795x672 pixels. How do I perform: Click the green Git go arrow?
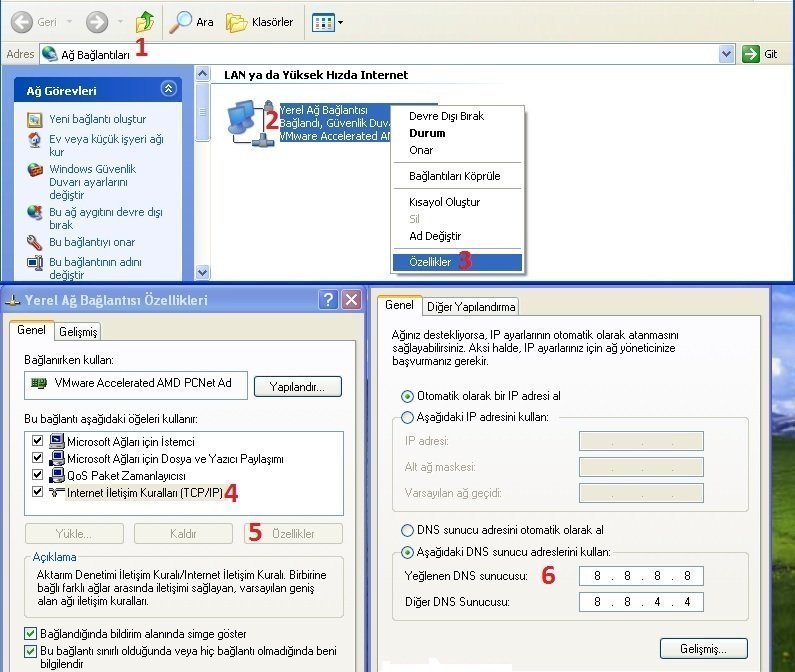(x=750, y=54)
